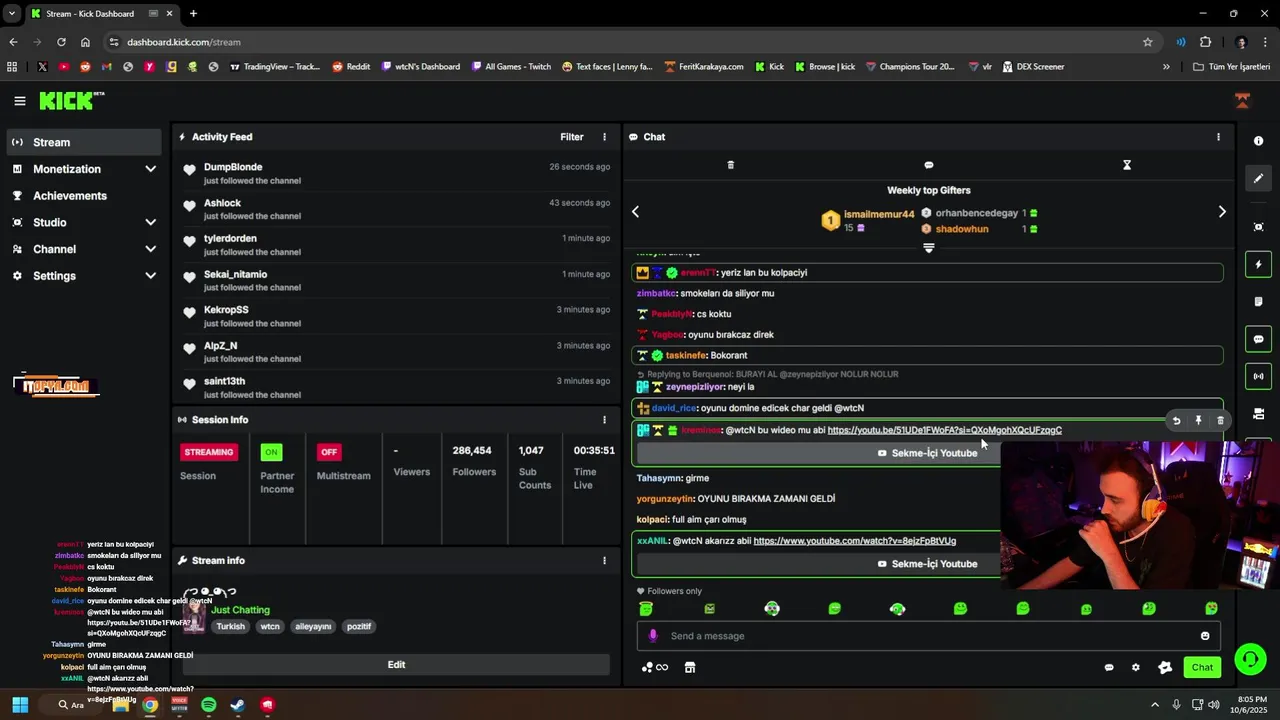Open chat settings gear icon
This screenshot has width=1280, height=720.
tap(1135, 667)
